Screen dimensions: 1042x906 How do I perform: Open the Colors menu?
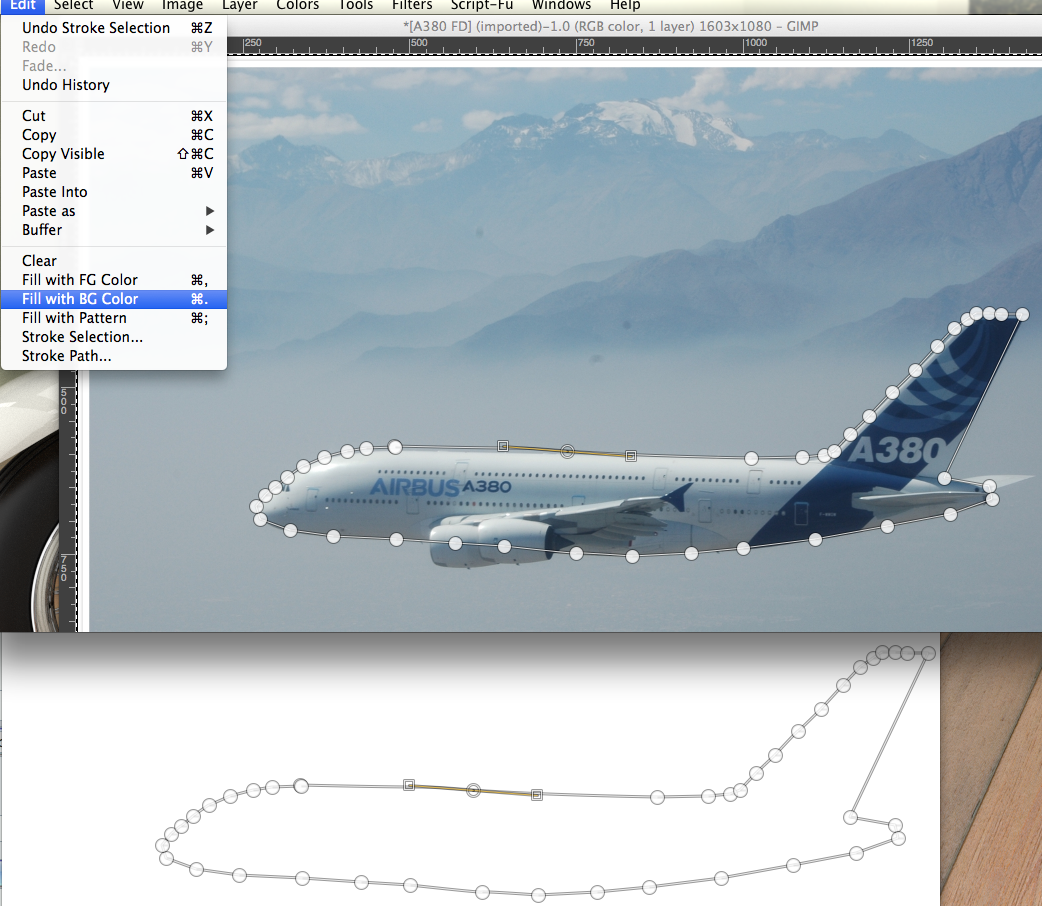click(x=298, y=5)
